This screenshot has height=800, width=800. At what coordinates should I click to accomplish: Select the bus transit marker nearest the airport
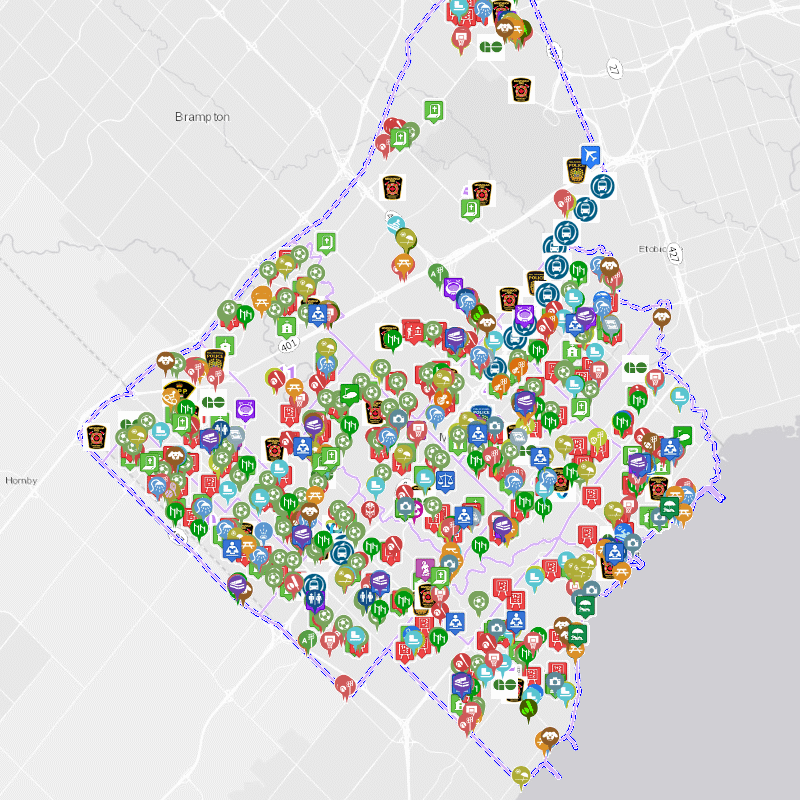coord(601,186)
